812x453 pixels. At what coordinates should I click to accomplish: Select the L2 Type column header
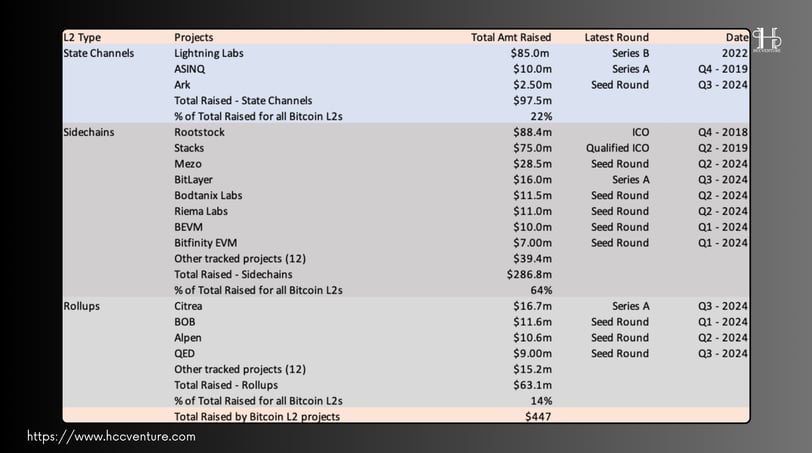(83, 37)
